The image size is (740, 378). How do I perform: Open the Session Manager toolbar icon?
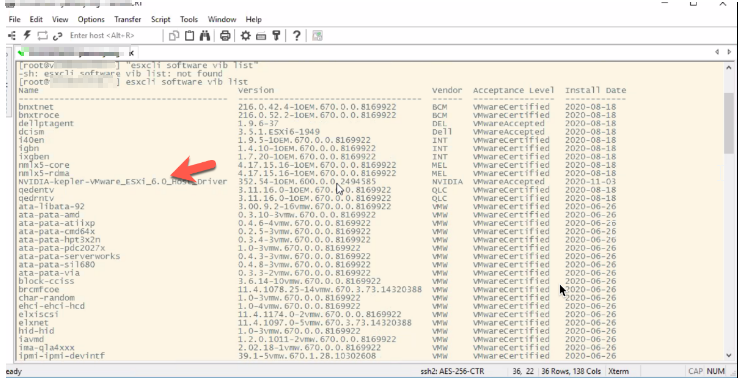click(11, 35)
